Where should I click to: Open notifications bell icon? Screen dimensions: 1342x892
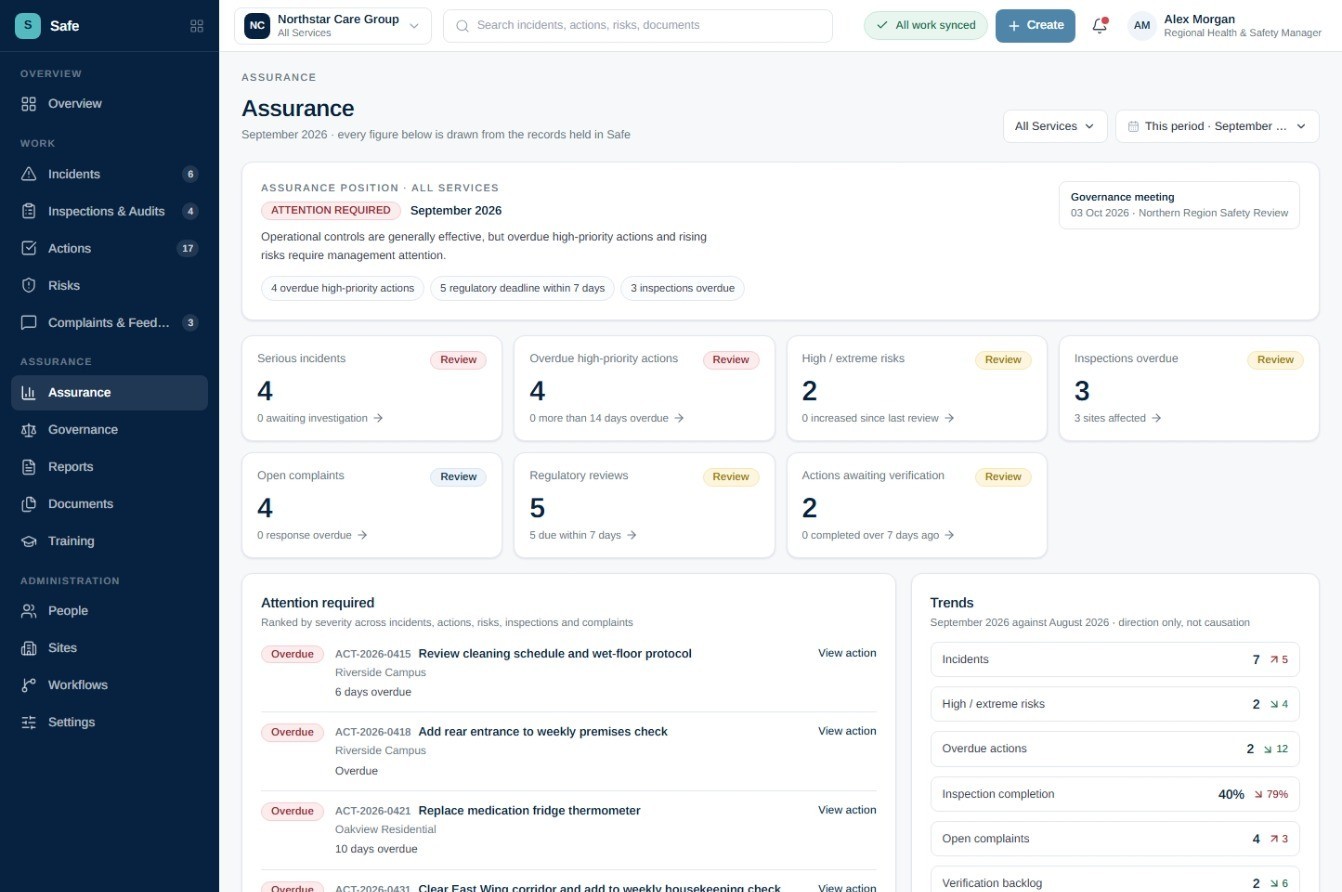pyautogui.click(x=1100, y=26)
